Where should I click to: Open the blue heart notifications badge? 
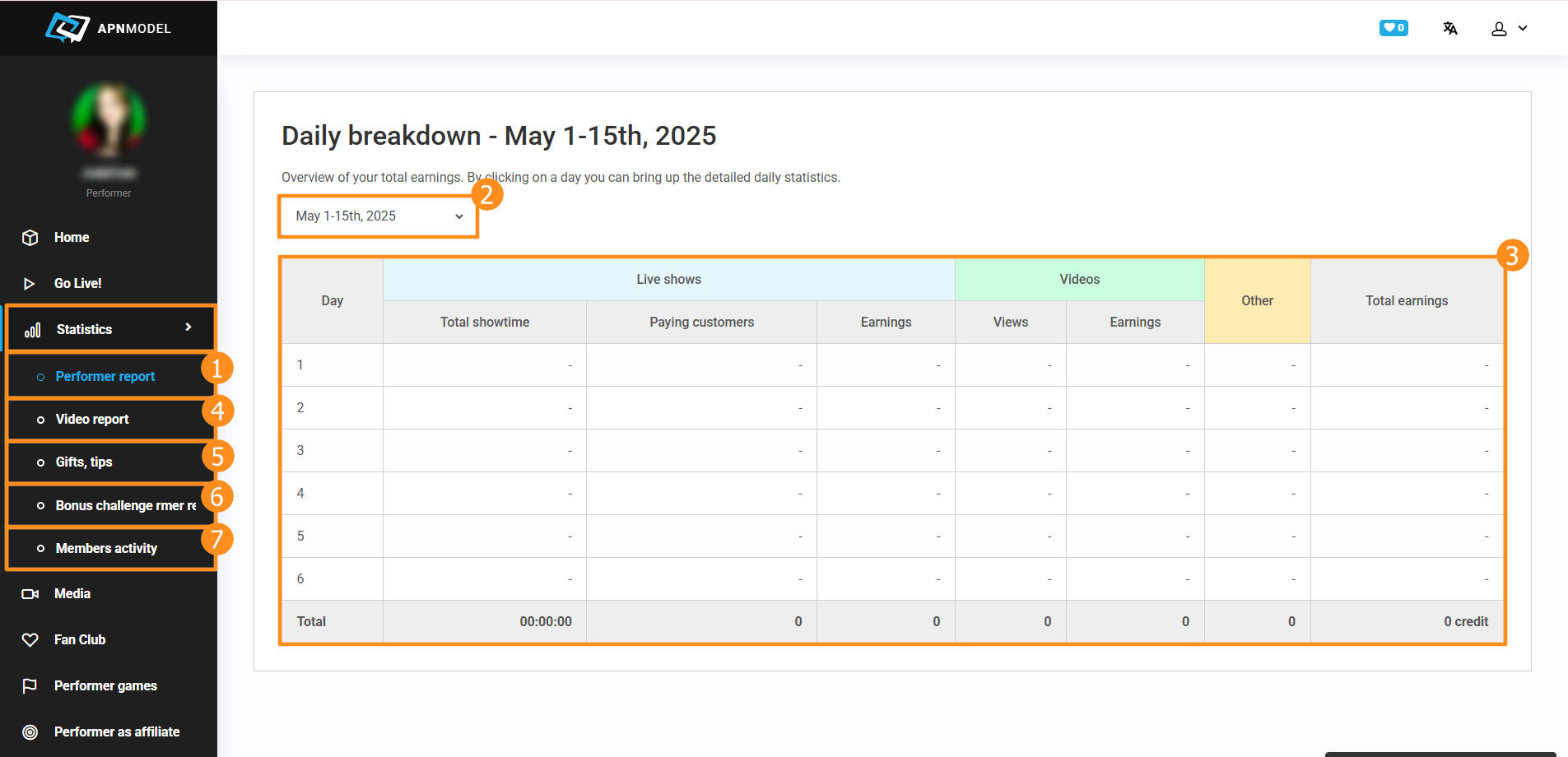pyautogui.click(x=1393, y=28)
